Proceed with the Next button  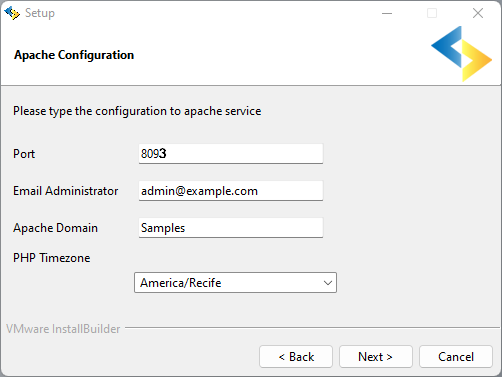[x=376, y=357]
